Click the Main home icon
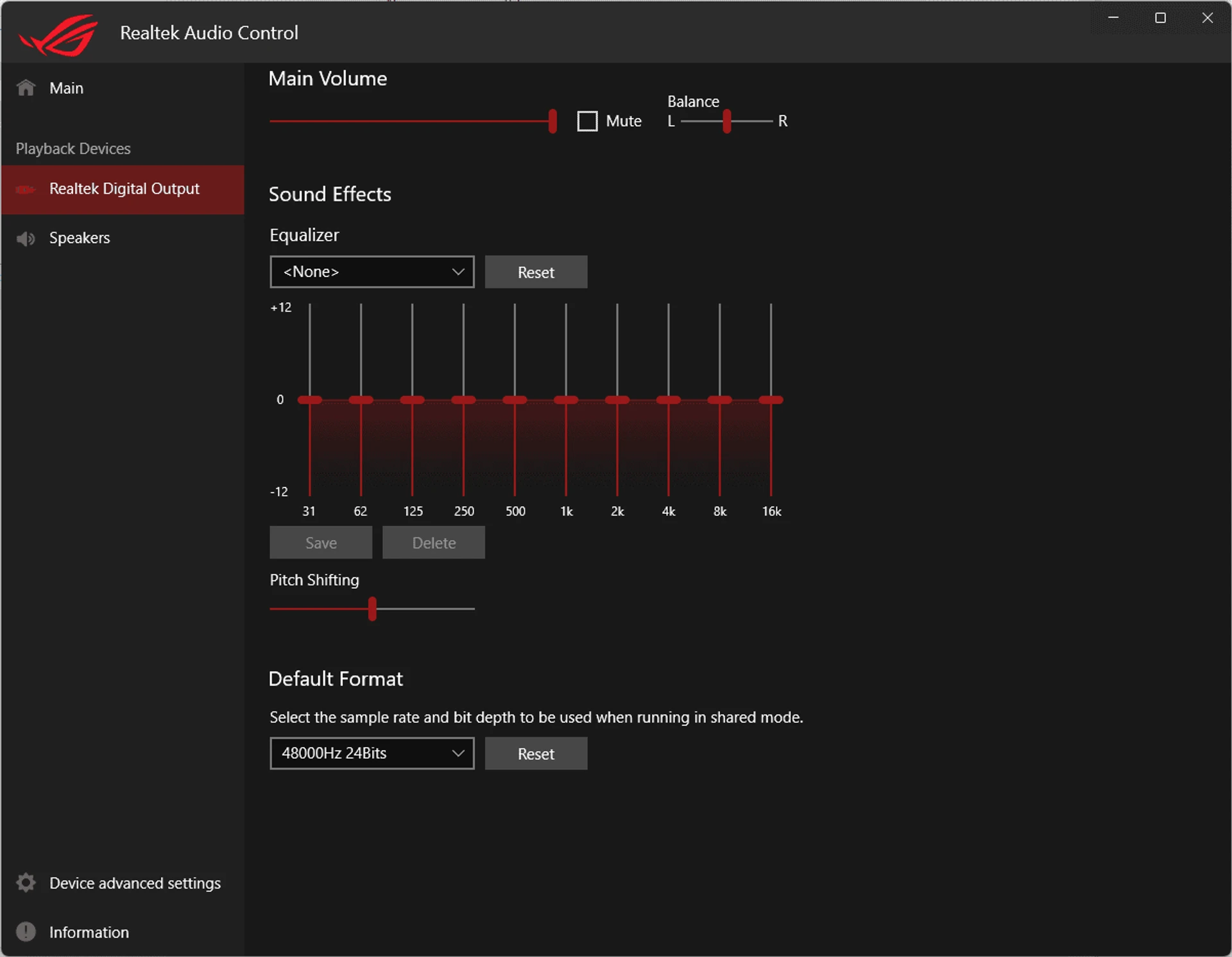The height and width of the screenshot is (957, 1232). click(x=26, y=88)
